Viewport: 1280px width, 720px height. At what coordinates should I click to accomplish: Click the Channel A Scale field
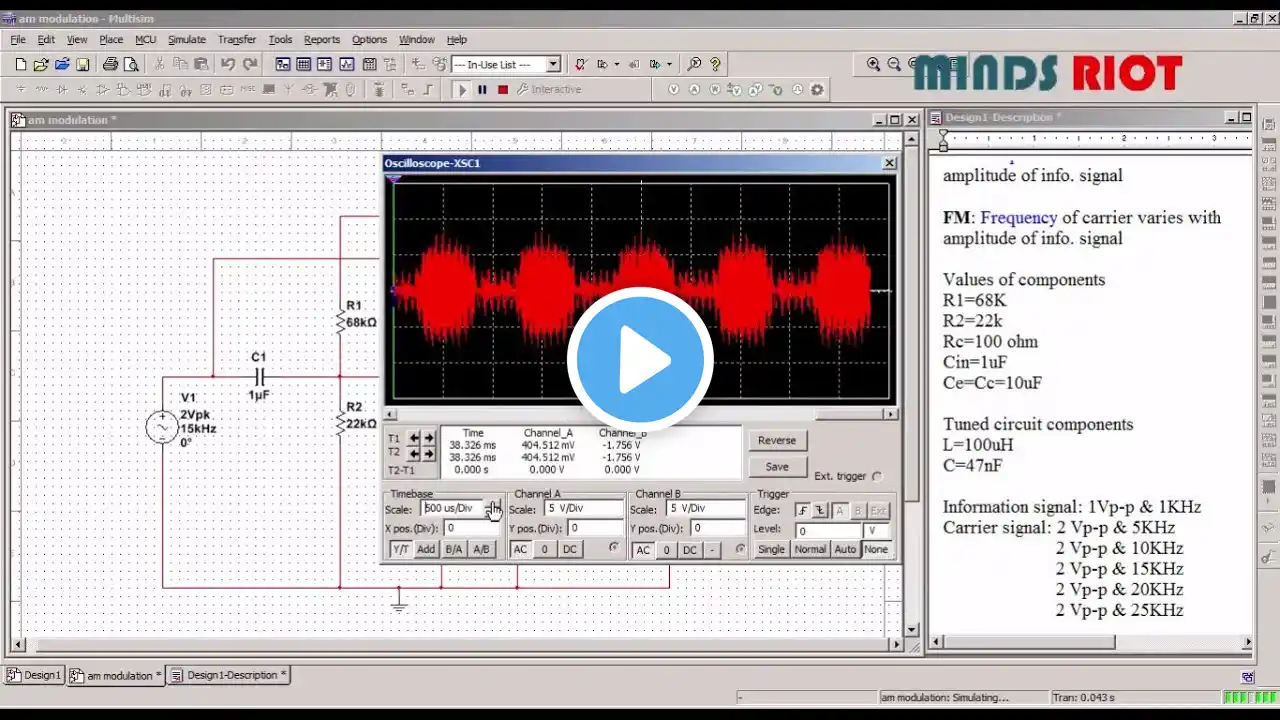click(584, 509)
